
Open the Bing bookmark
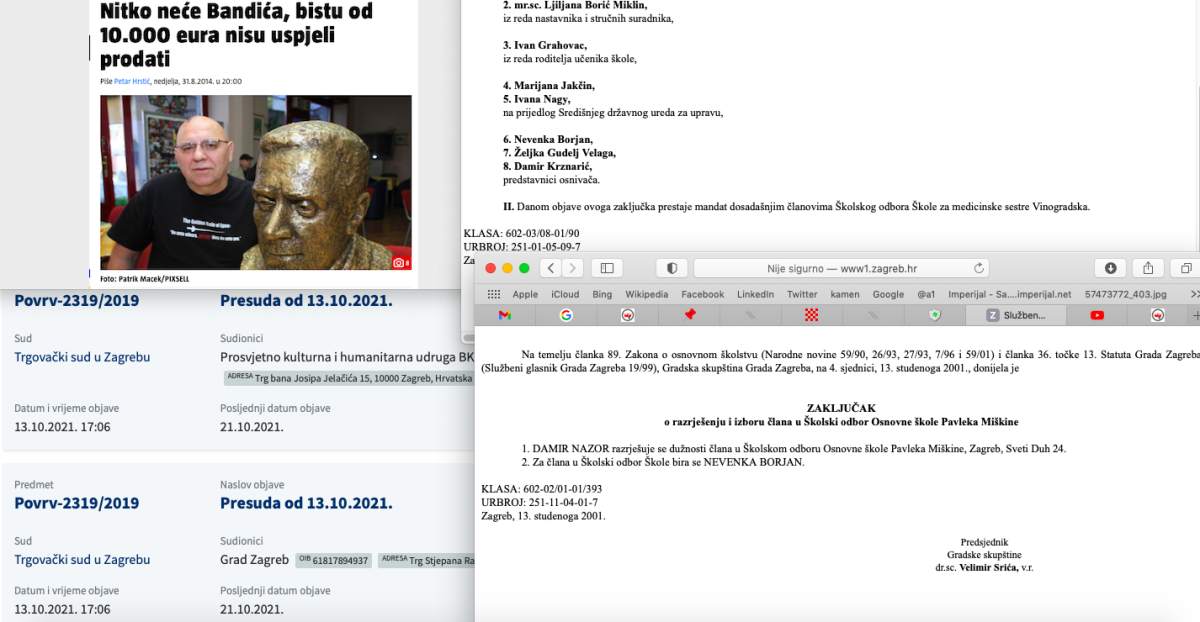tap(602, 294)
